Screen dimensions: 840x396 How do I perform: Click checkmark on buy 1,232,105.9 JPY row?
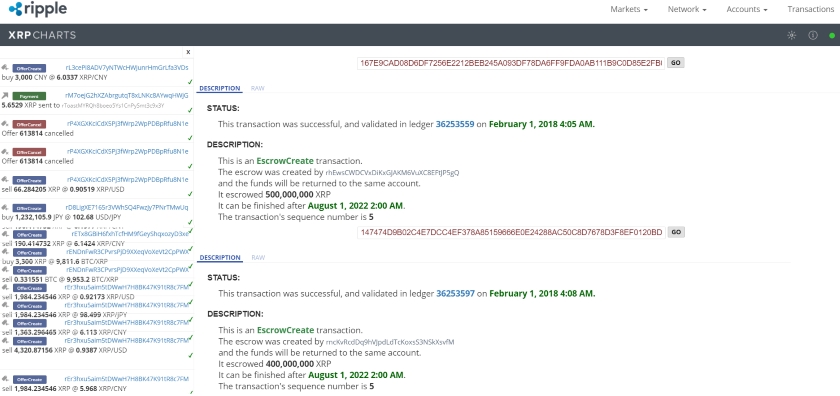[x=190, y=222]
